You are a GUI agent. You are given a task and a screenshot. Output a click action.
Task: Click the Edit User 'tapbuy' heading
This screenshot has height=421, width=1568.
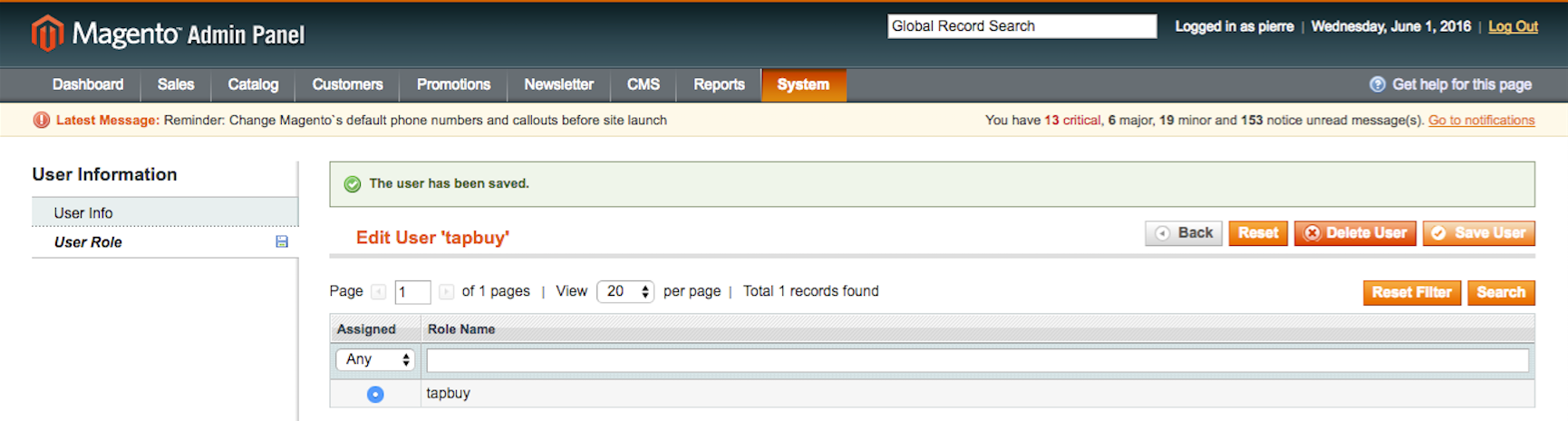[432, 238]
